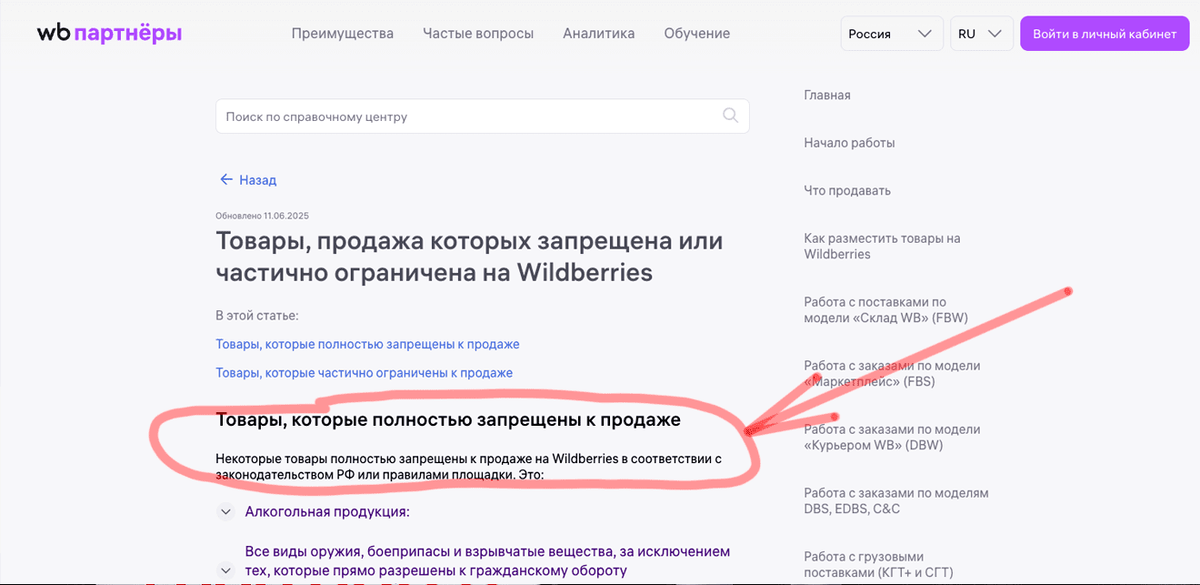This screenshot has height=585, width=1200.
Task: Open the RU language dropdown
Action: point(981,33)
